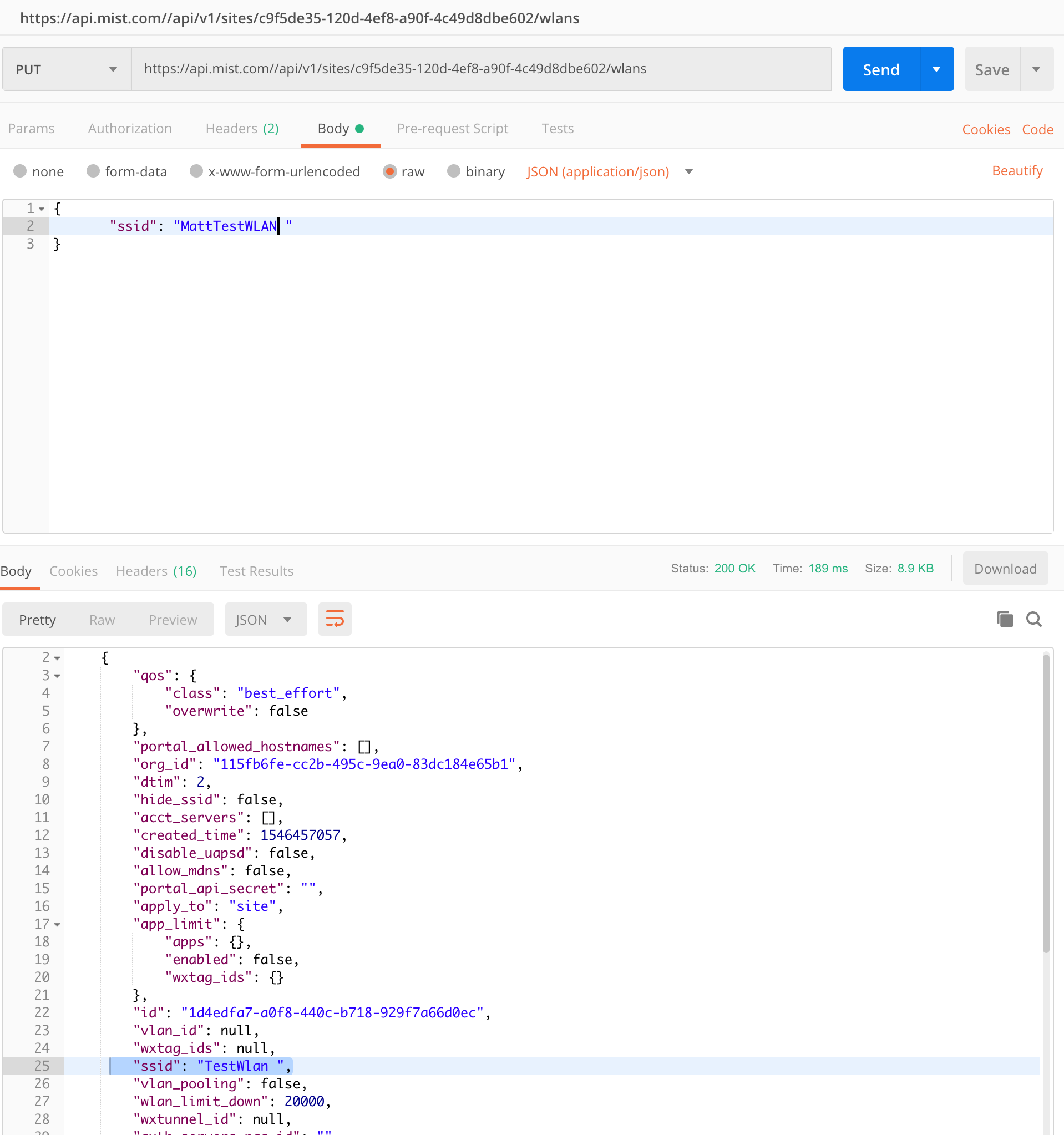The width and height of the screenshot is (1064, 1135).
Task: Expand the JSON (application/json) content type dropdown
Action: 689,171
